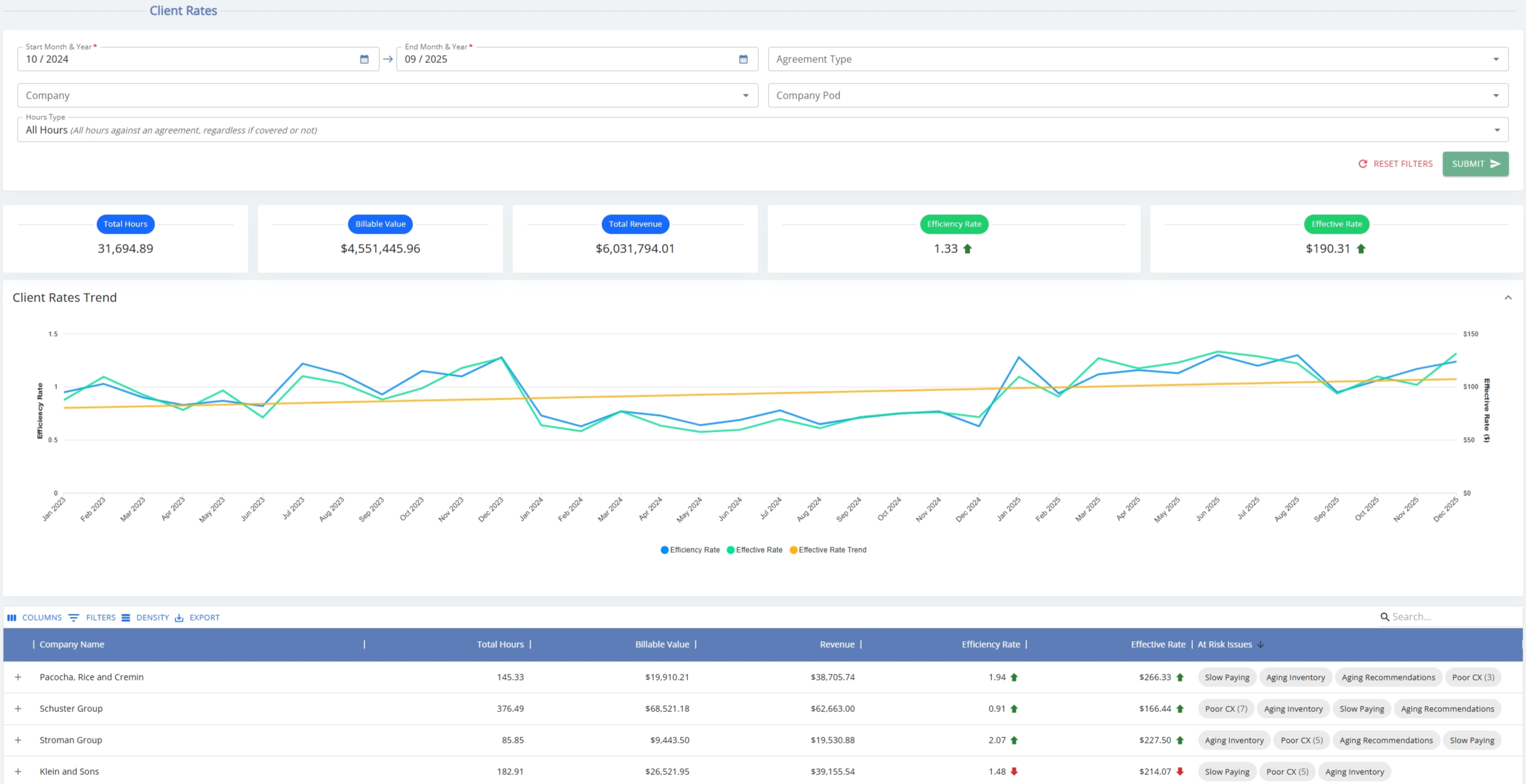Click the Columns grid icon in table toolbar
1526x784 pixels.
click(12, 618)
